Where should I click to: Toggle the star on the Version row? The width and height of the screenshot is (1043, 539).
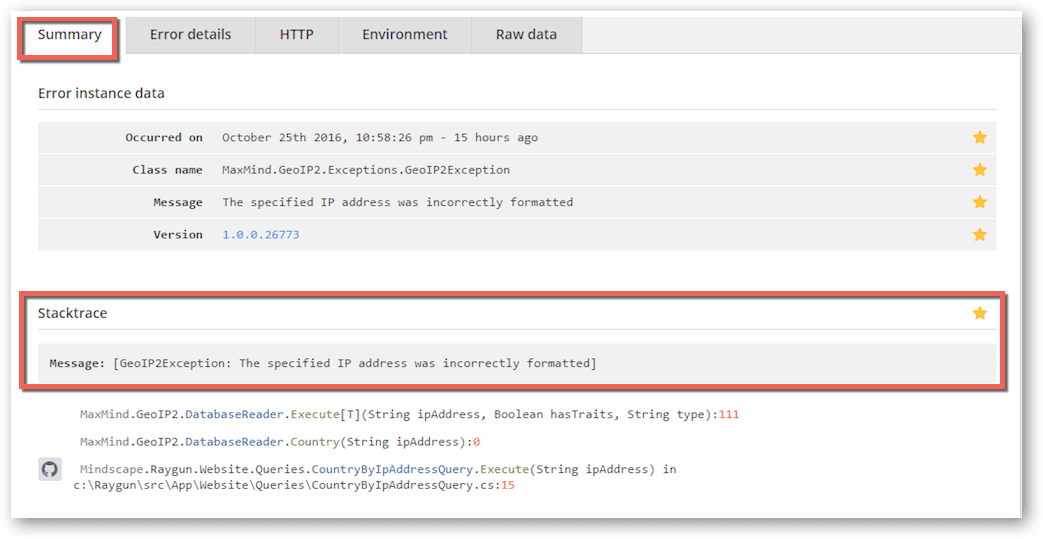[979, 234]
